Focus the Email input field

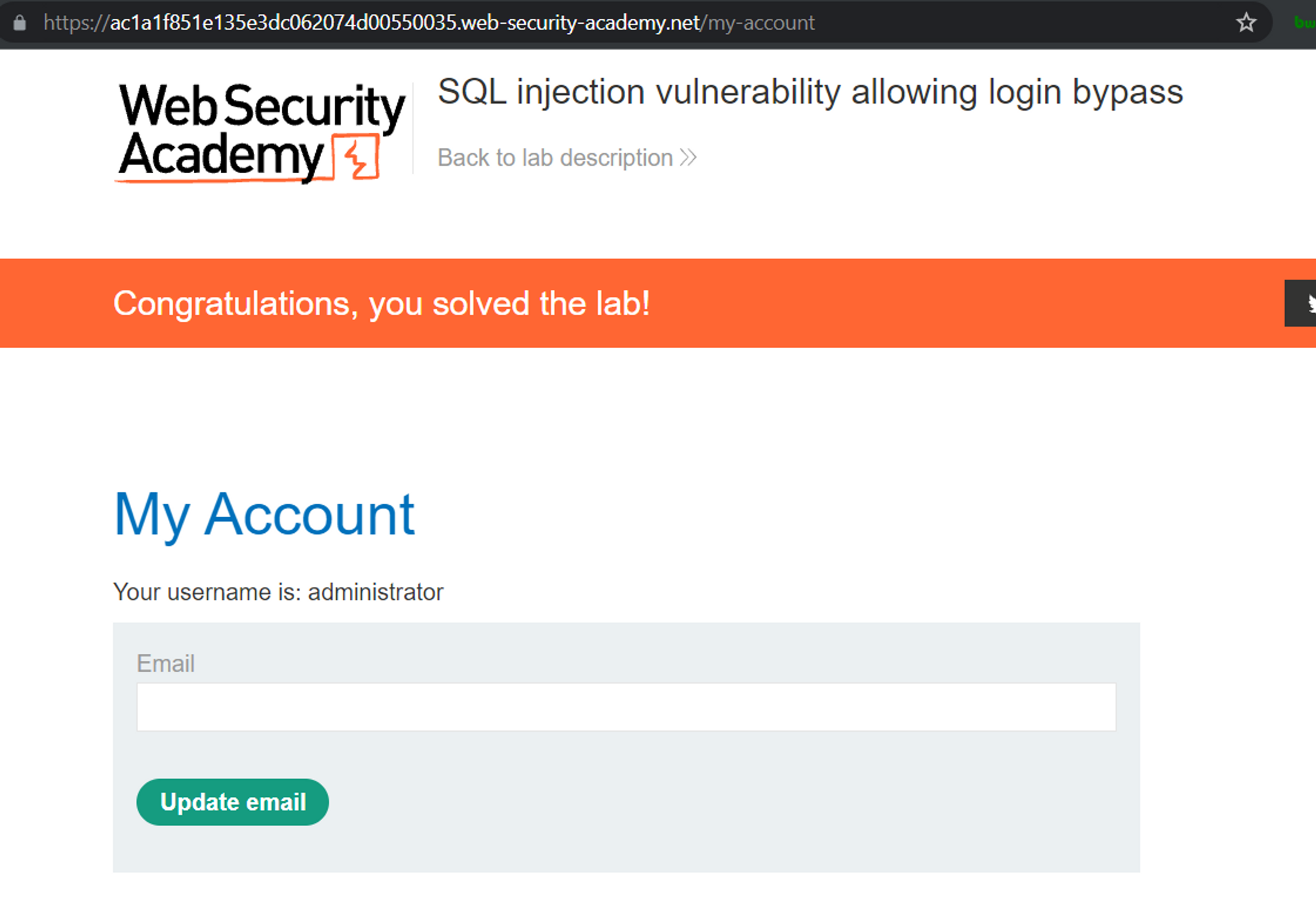pos(626,707)
